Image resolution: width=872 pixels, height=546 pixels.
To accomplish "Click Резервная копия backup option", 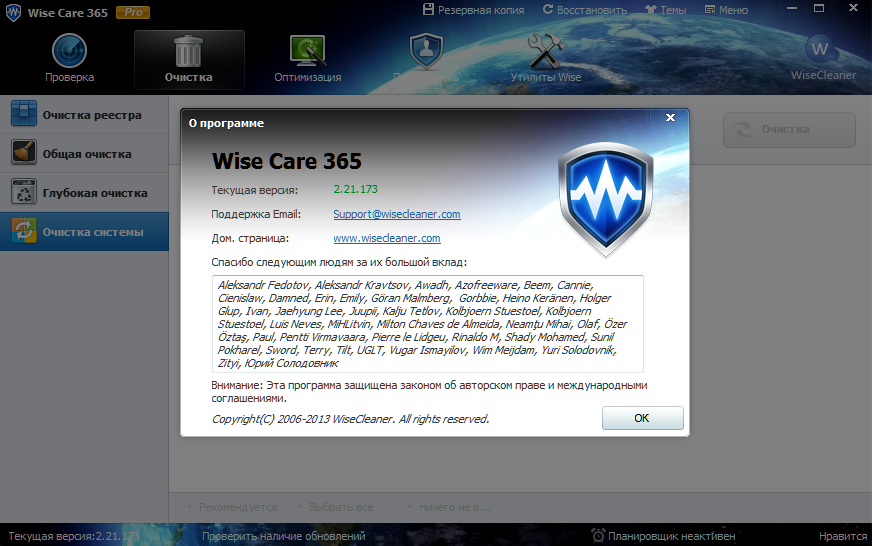I will (473, 10).
